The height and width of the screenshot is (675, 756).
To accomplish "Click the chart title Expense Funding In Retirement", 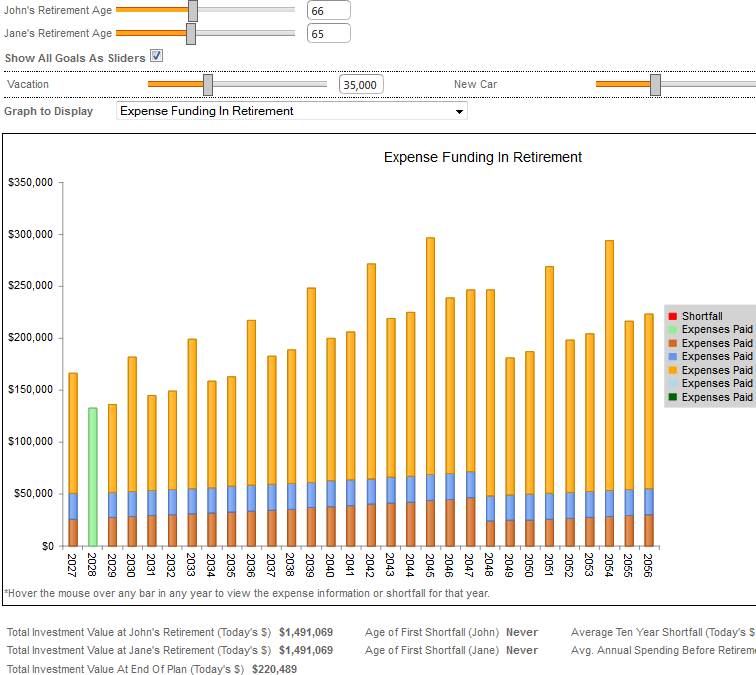I will [483, 157].
